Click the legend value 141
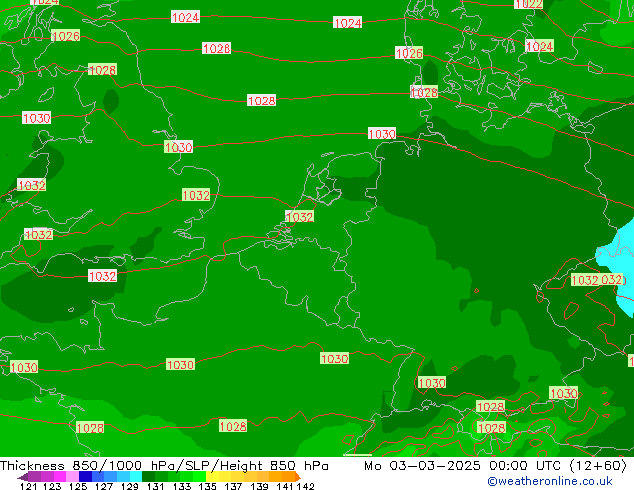The image size is (634, 490). (285, 486)
